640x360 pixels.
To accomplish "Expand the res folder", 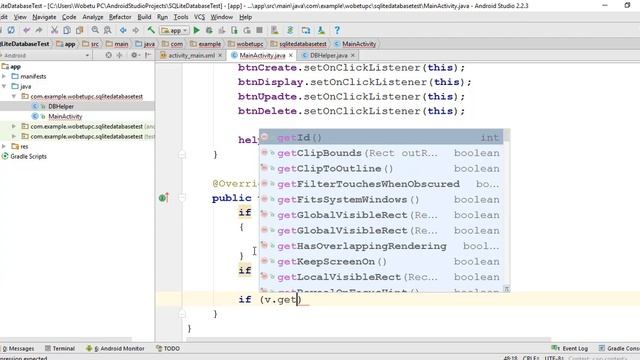I will pyautogui.click(x=4, y=146).
